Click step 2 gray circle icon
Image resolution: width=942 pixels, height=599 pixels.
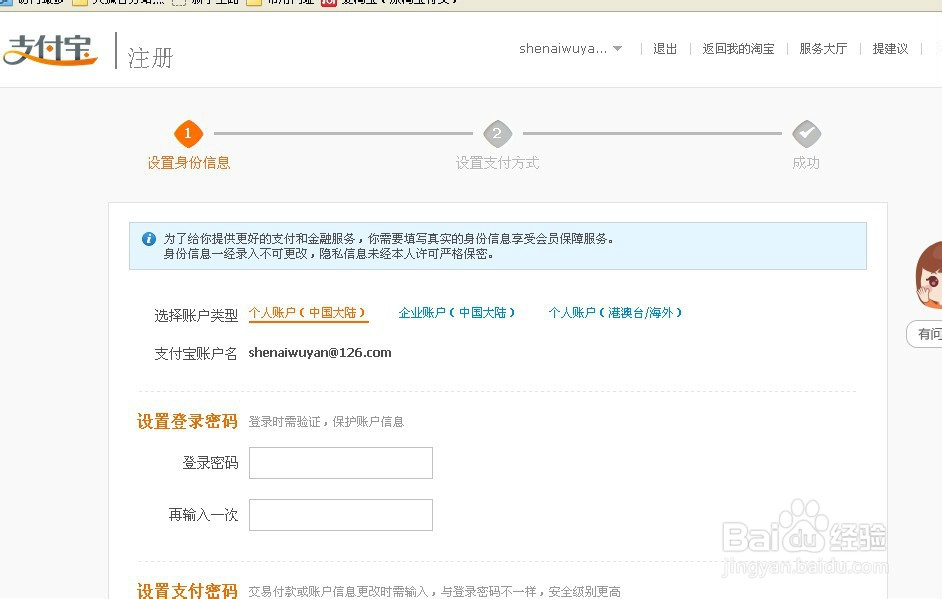pos(497,133)
